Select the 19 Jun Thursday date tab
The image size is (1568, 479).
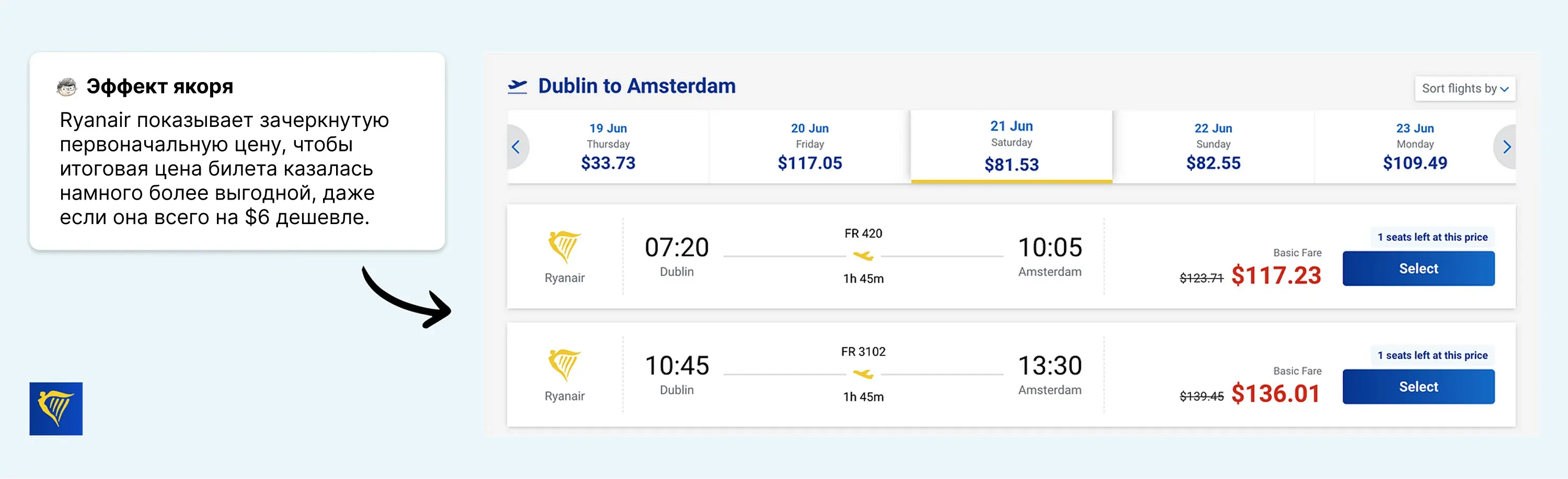pyautogui.click(x=608, y=147)
